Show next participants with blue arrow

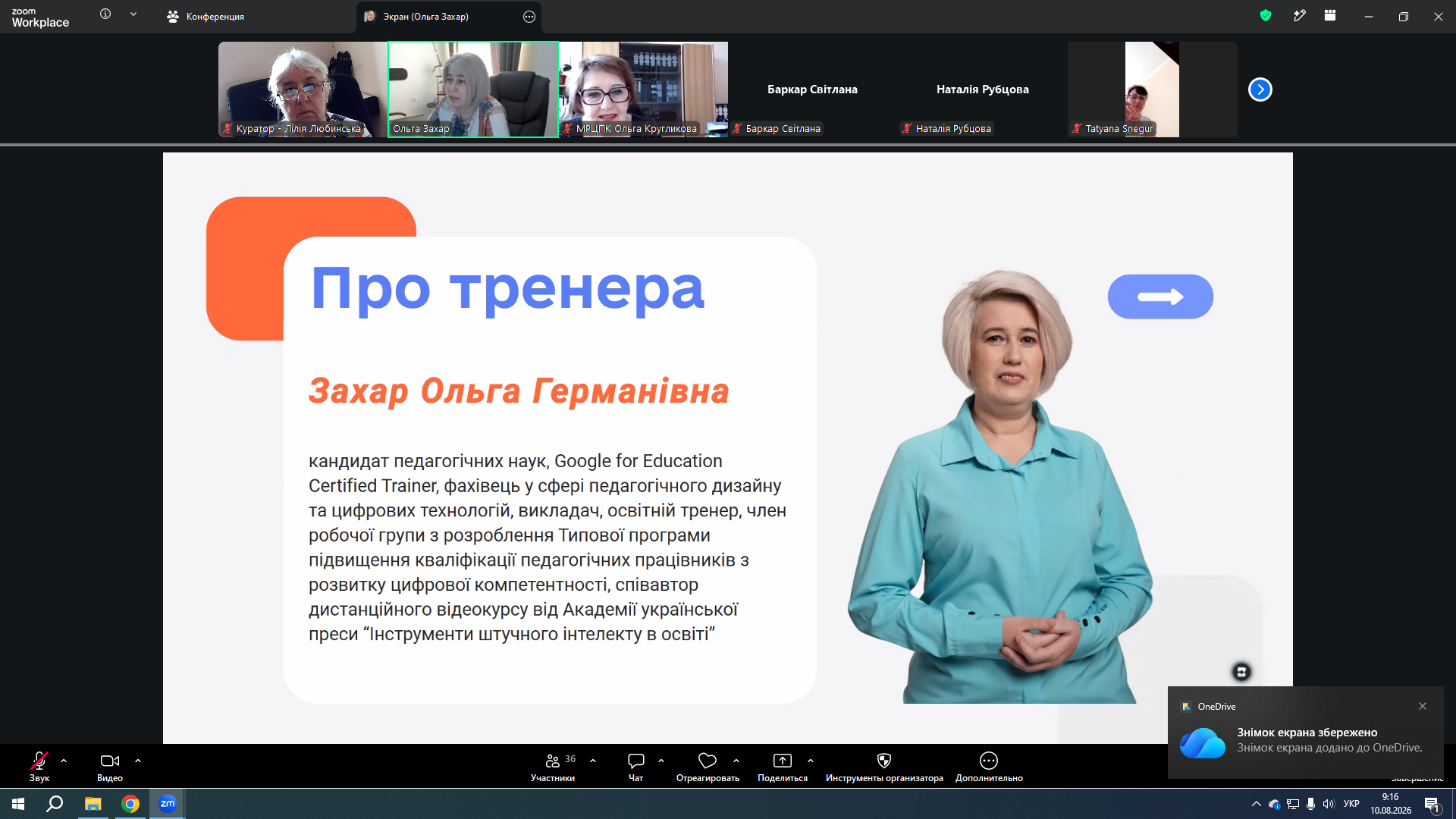click(x=1260, y=89)
